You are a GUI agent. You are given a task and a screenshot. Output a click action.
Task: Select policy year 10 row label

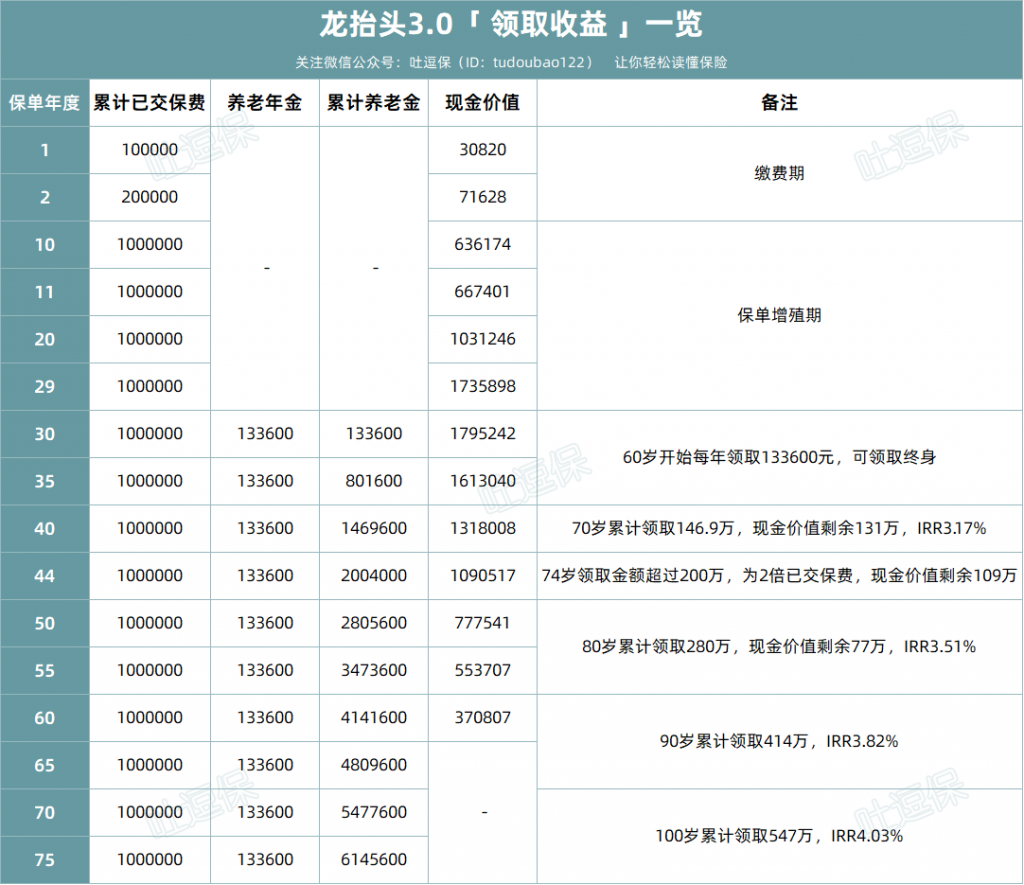(44, 244)
